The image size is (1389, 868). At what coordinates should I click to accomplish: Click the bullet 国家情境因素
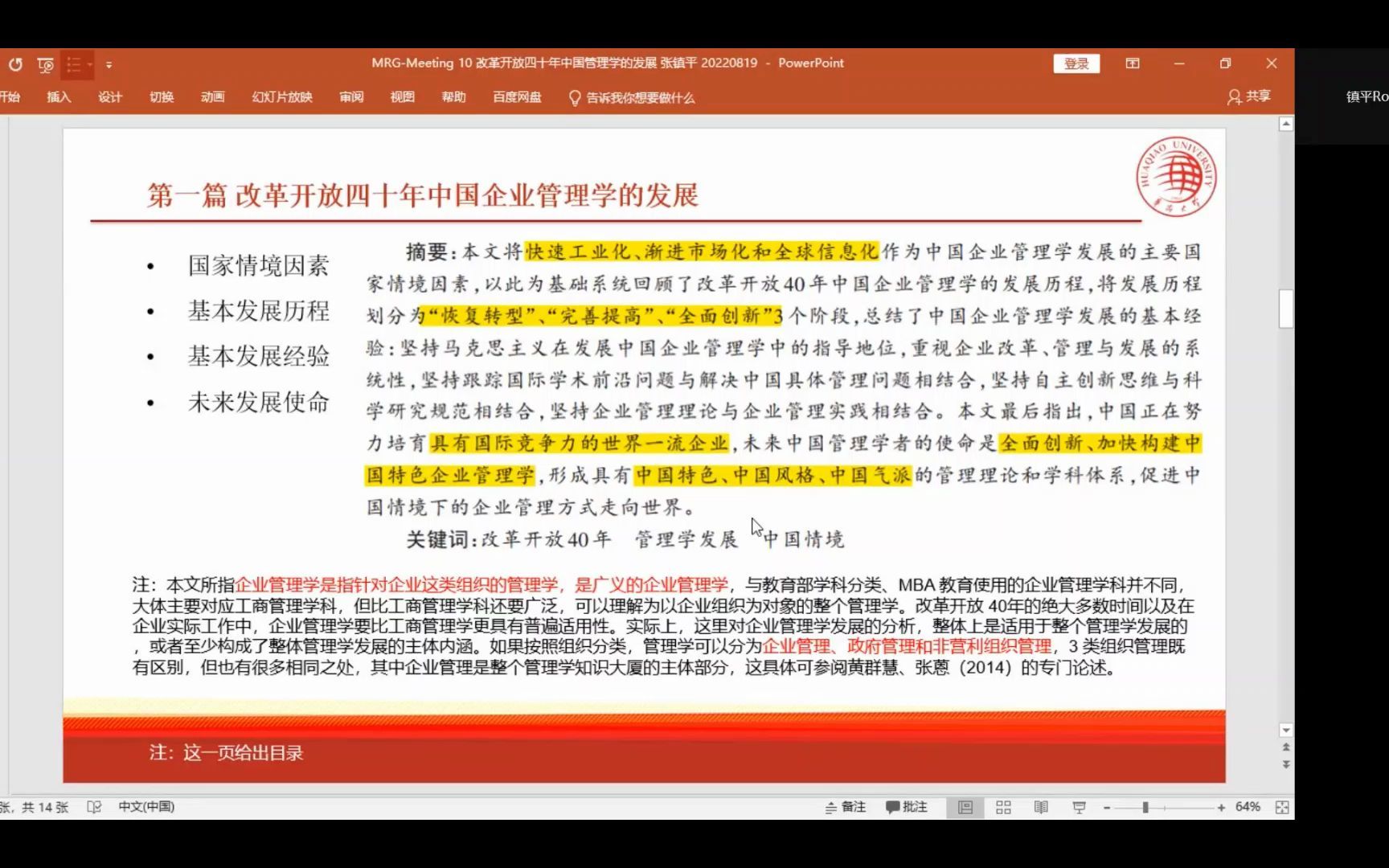(x=258, y=266)
